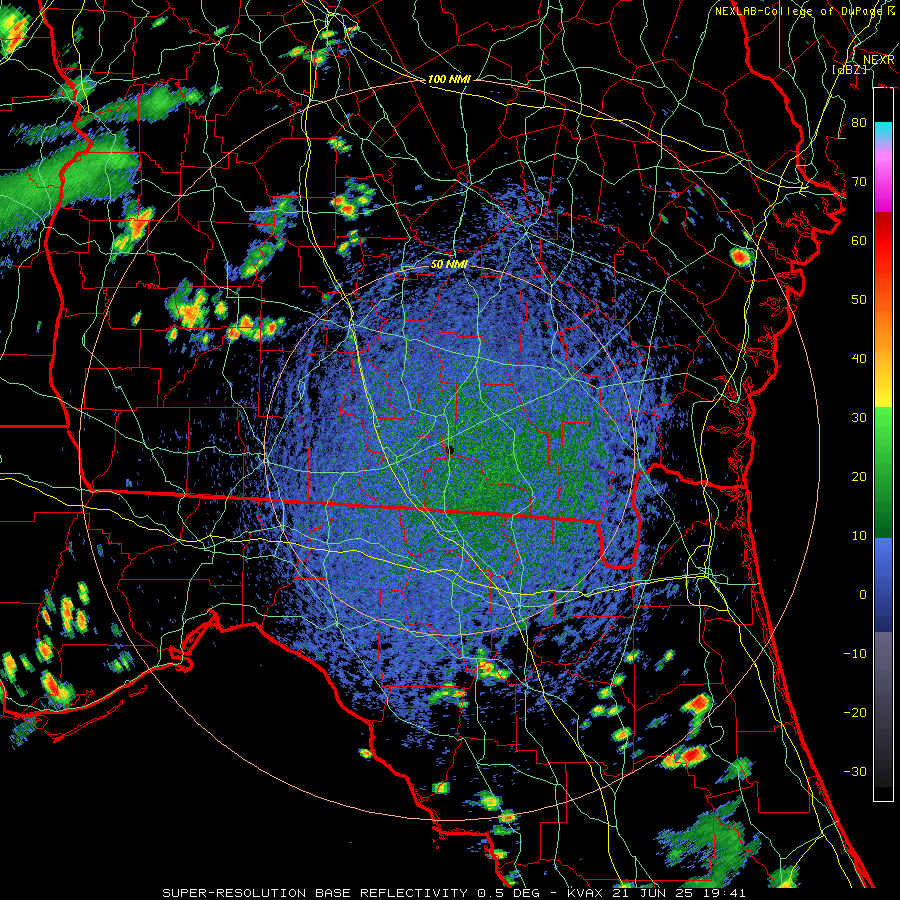The image size is (900, 900).
Task: Click the -20 value on dBZ scale
Action: [855, 713]
